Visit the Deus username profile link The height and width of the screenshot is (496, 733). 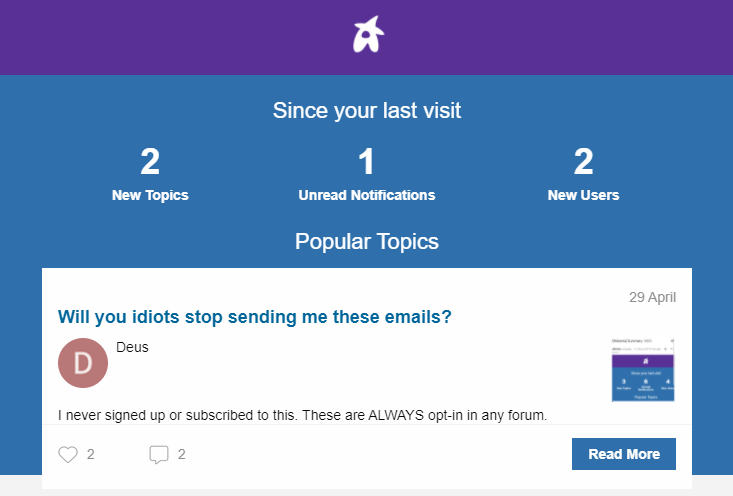133,348
